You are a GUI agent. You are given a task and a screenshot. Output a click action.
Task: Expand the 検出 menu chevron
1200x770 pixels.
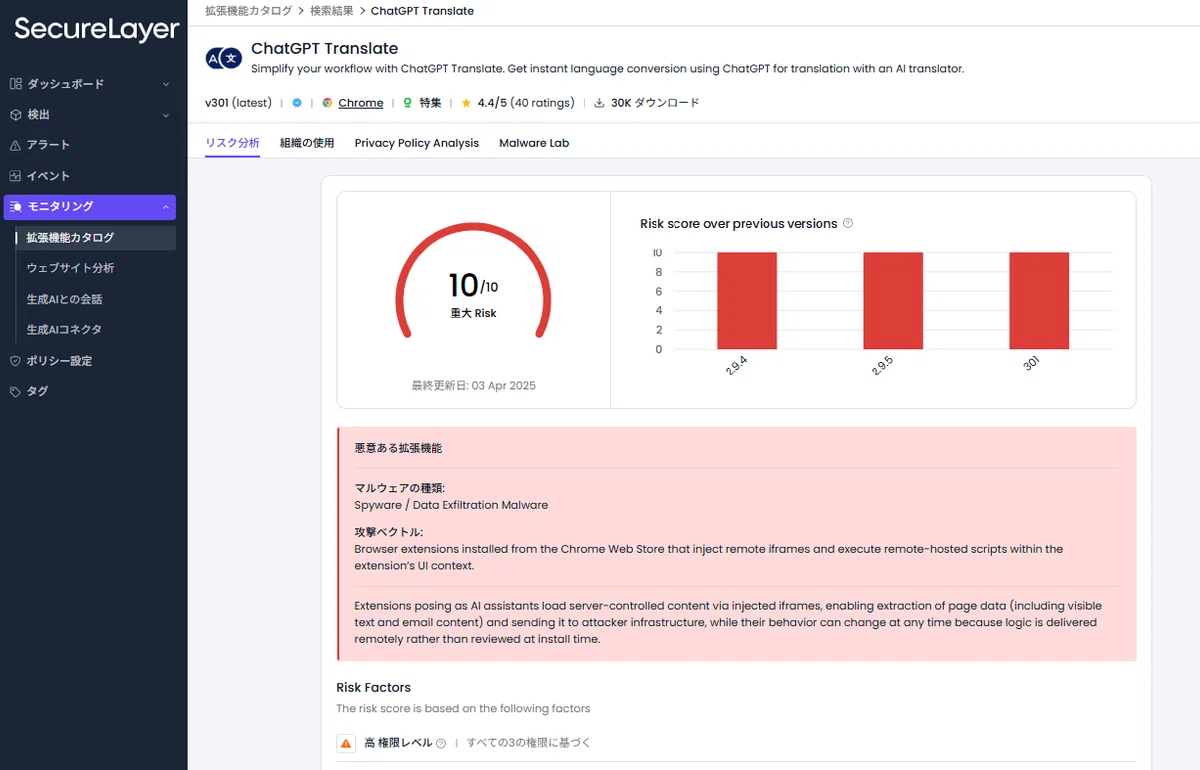pos(166,115)
